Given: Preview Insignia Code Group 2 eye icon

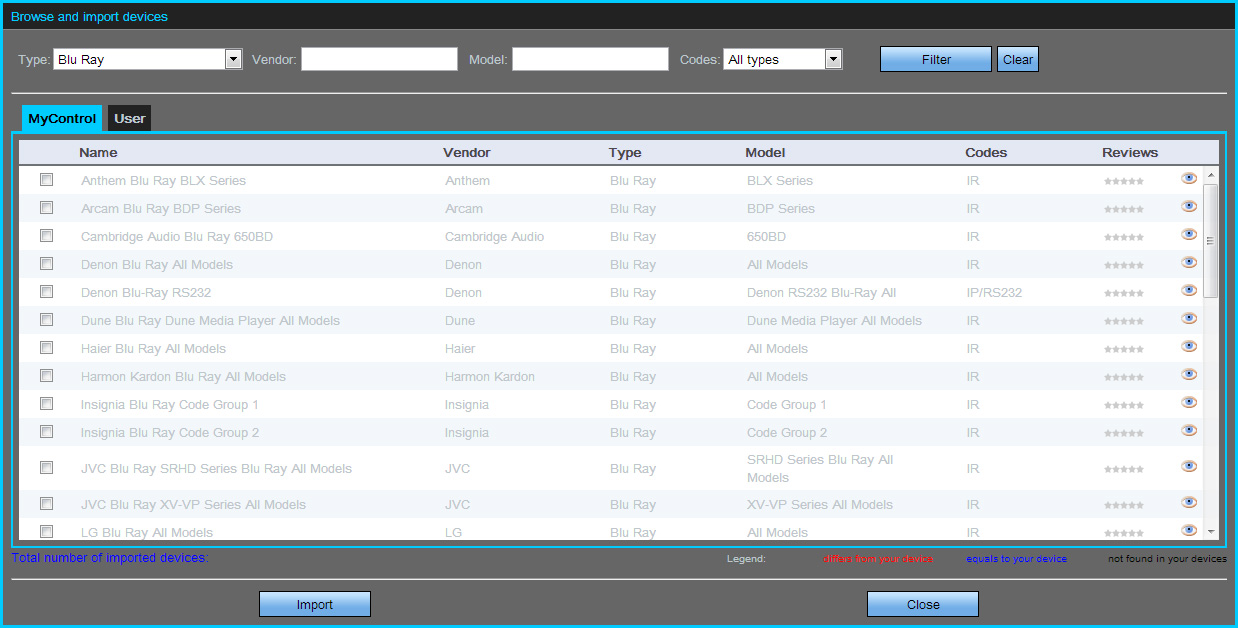Looking at the screenshot, I should 1189,430.
